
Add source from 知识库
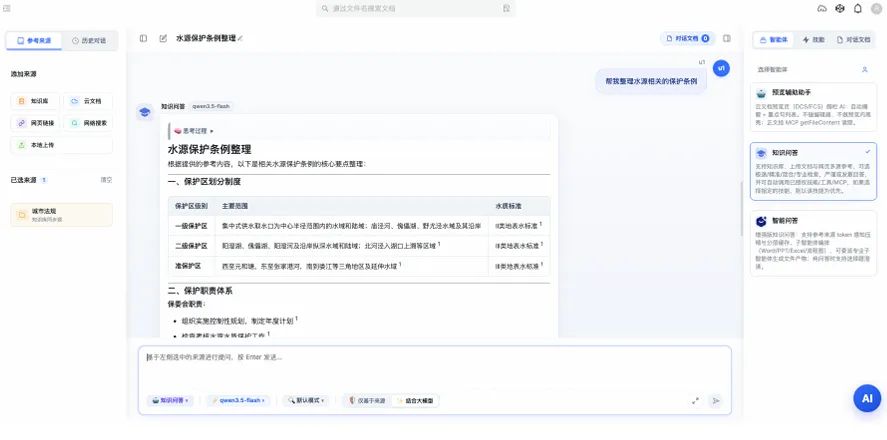point(35,101)
